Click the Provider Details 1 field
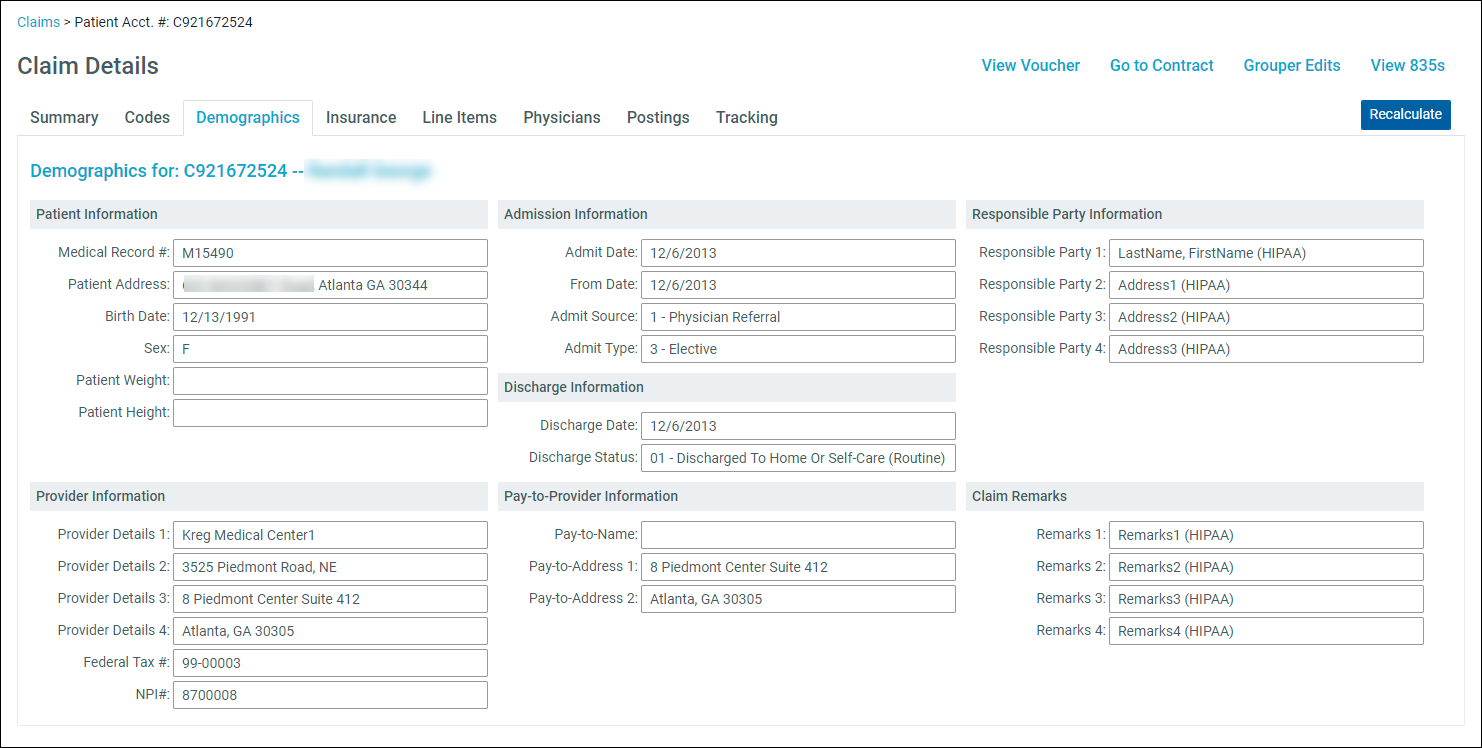The height and width of the screenshot is (748, 1482). click(x=330, y=535)
